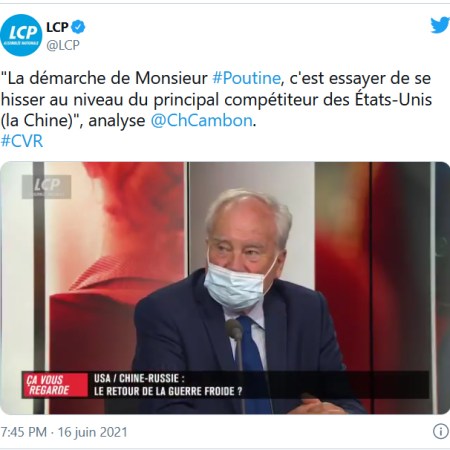Visit the @ChCambon mention
The image size is (450, 450).
click(x=201, y=120)
